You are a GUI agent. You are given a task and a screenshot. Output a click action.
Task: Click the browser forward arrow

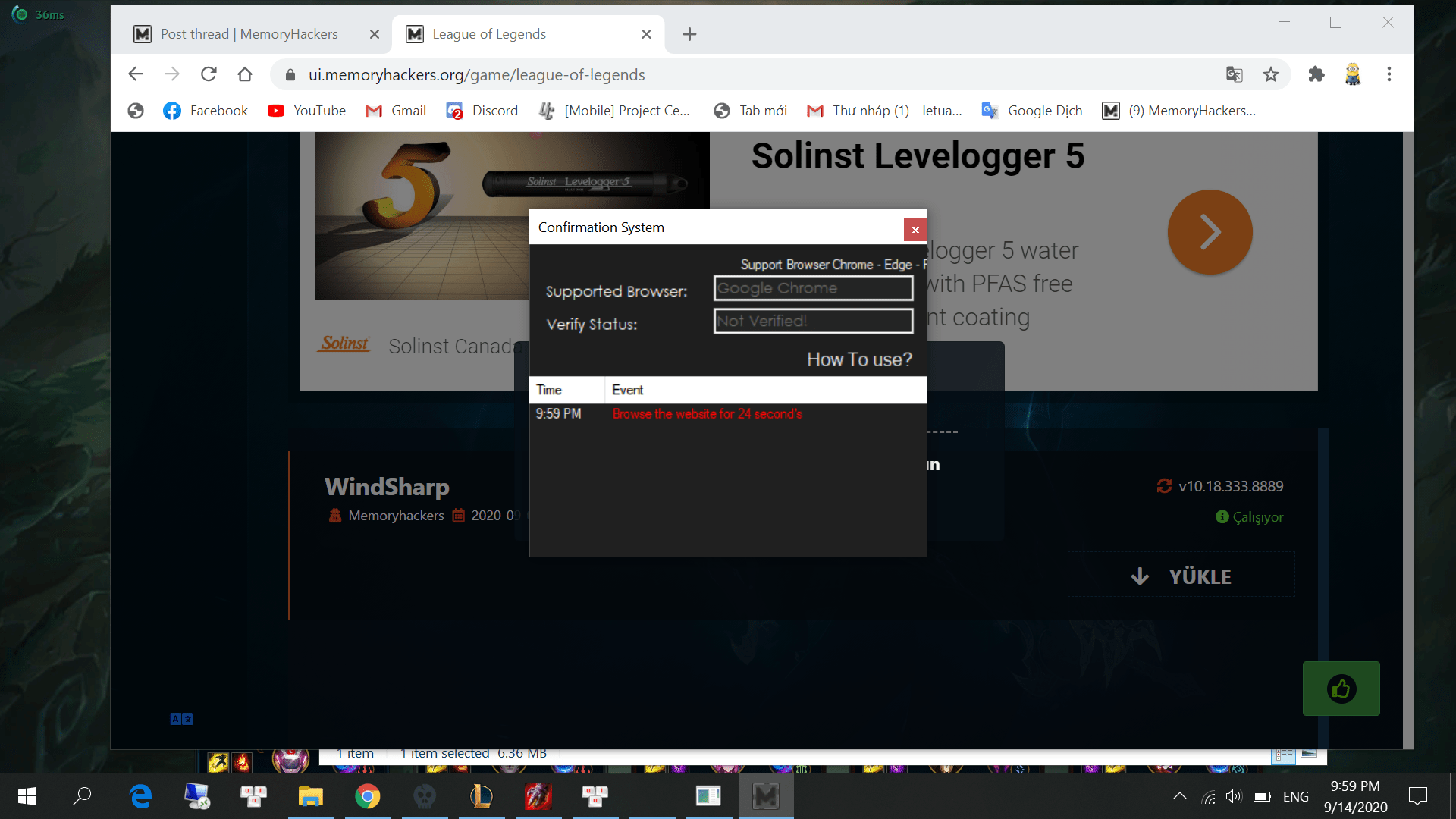[172, 74]
